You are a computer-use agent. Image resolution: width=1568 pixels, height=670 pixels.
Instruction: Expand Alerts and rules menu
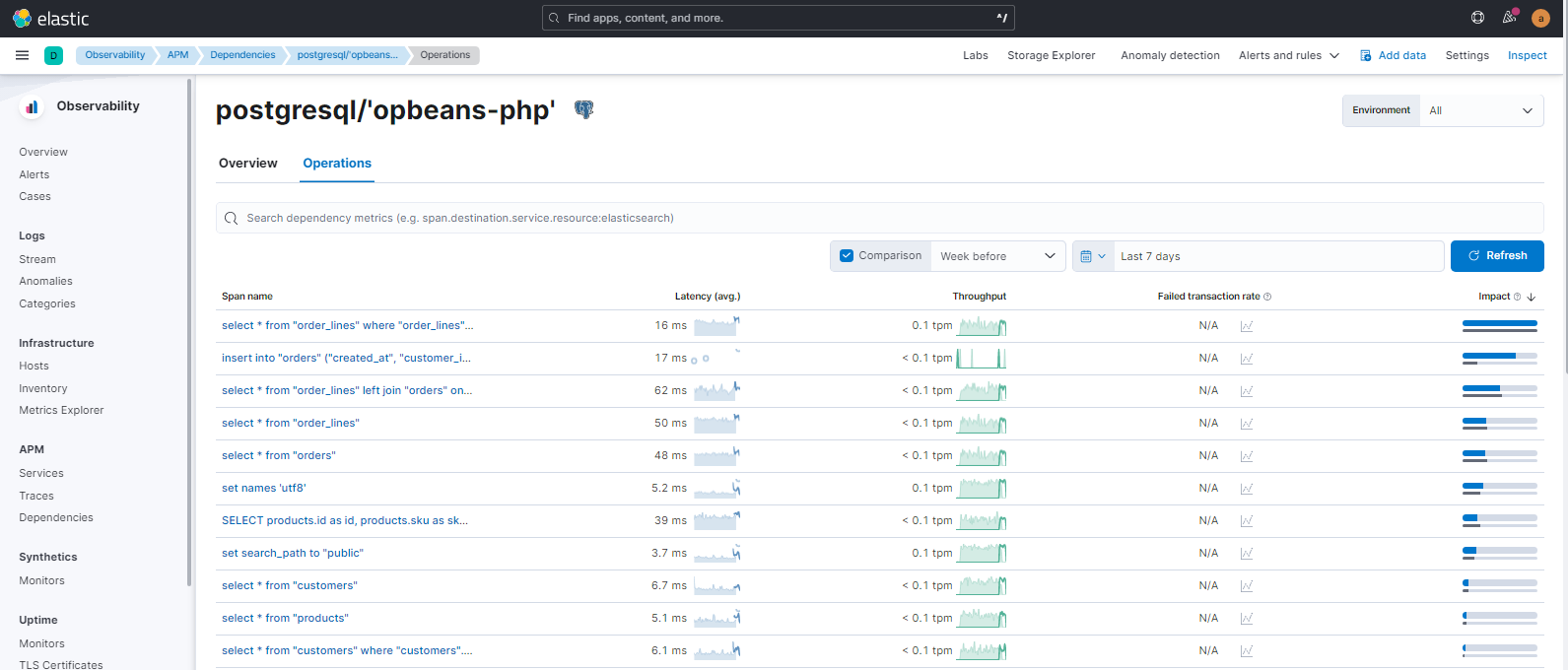[x=1288, y=55]
